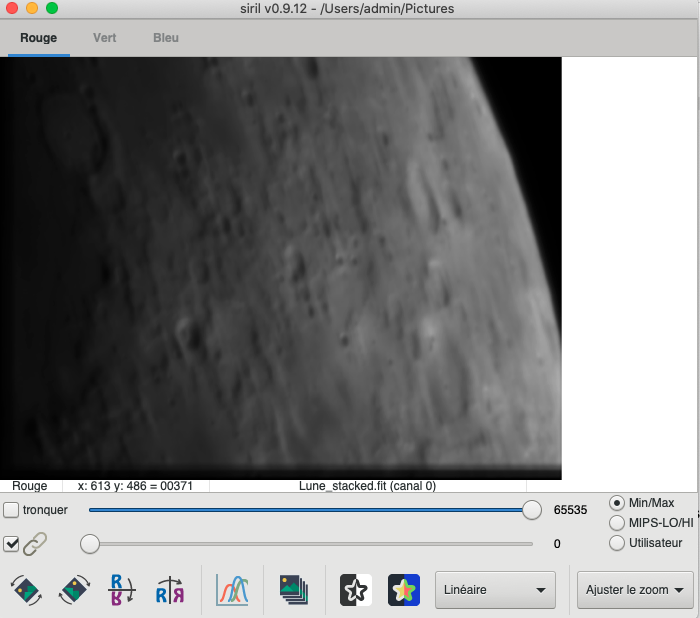
Task: Uncheck the linked sliders checkbox
Action: coord(11,544)
